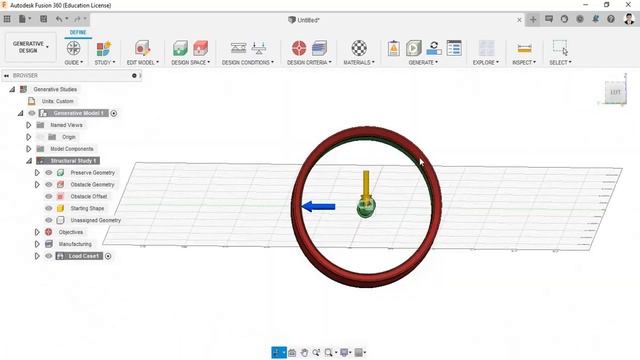Toggle Obstacle Geometry visibility eye
Image resolution: width=640 pixels, height=360 pixels.
[49, 184]
